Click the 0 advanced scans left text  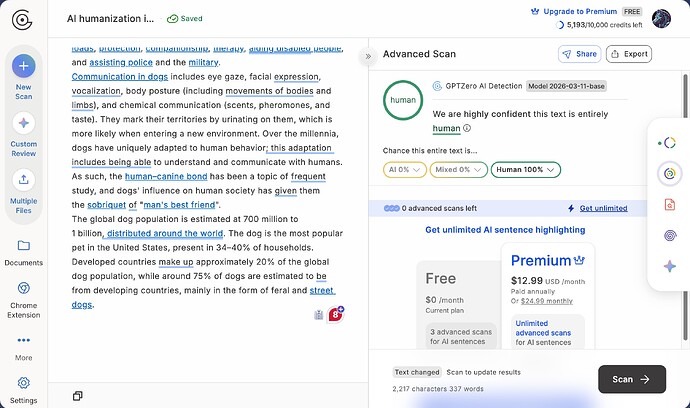(439, 208)
